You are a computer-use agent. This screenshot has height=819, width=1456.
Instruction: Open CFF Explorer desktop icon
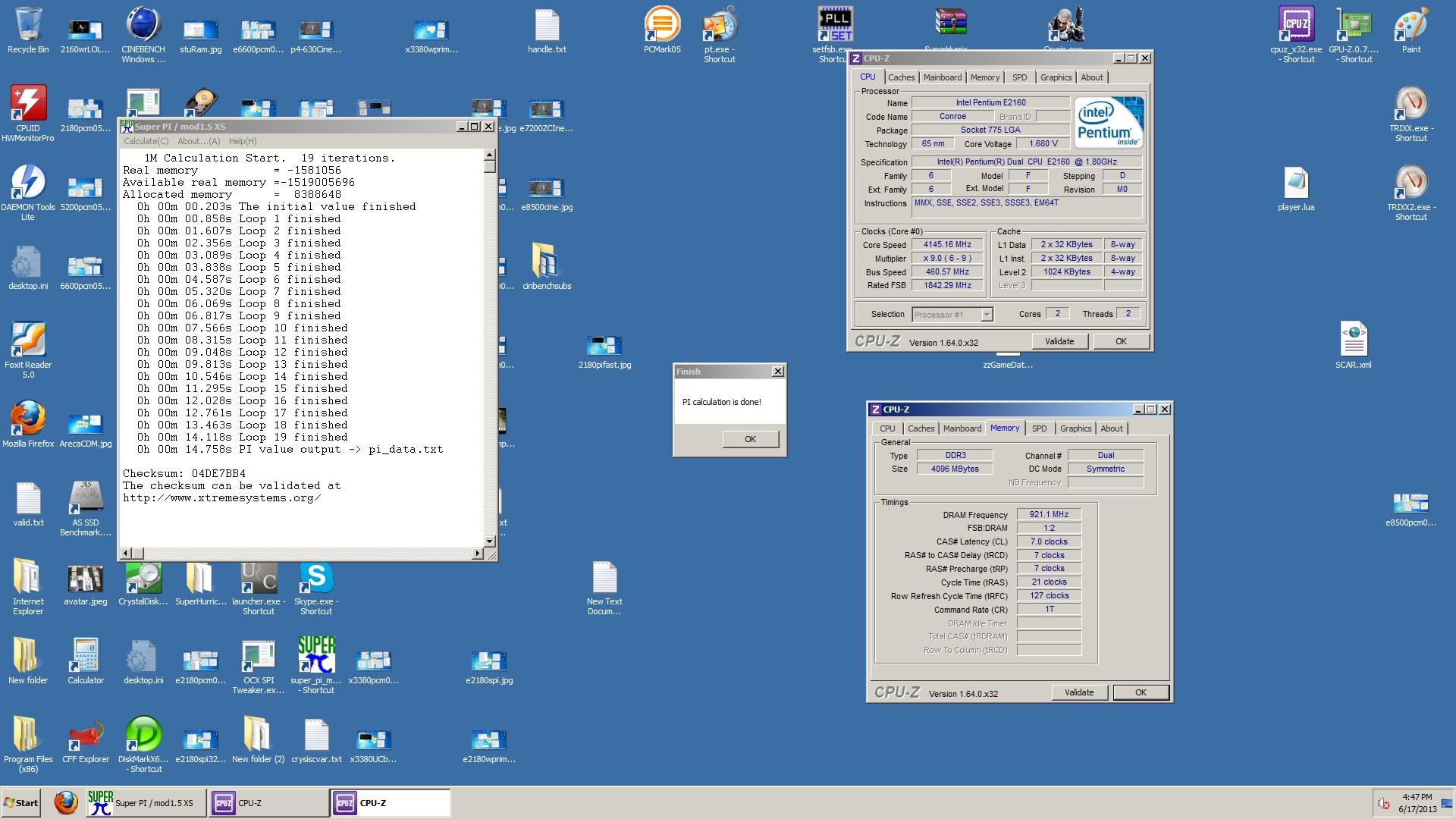click(86, 741)
